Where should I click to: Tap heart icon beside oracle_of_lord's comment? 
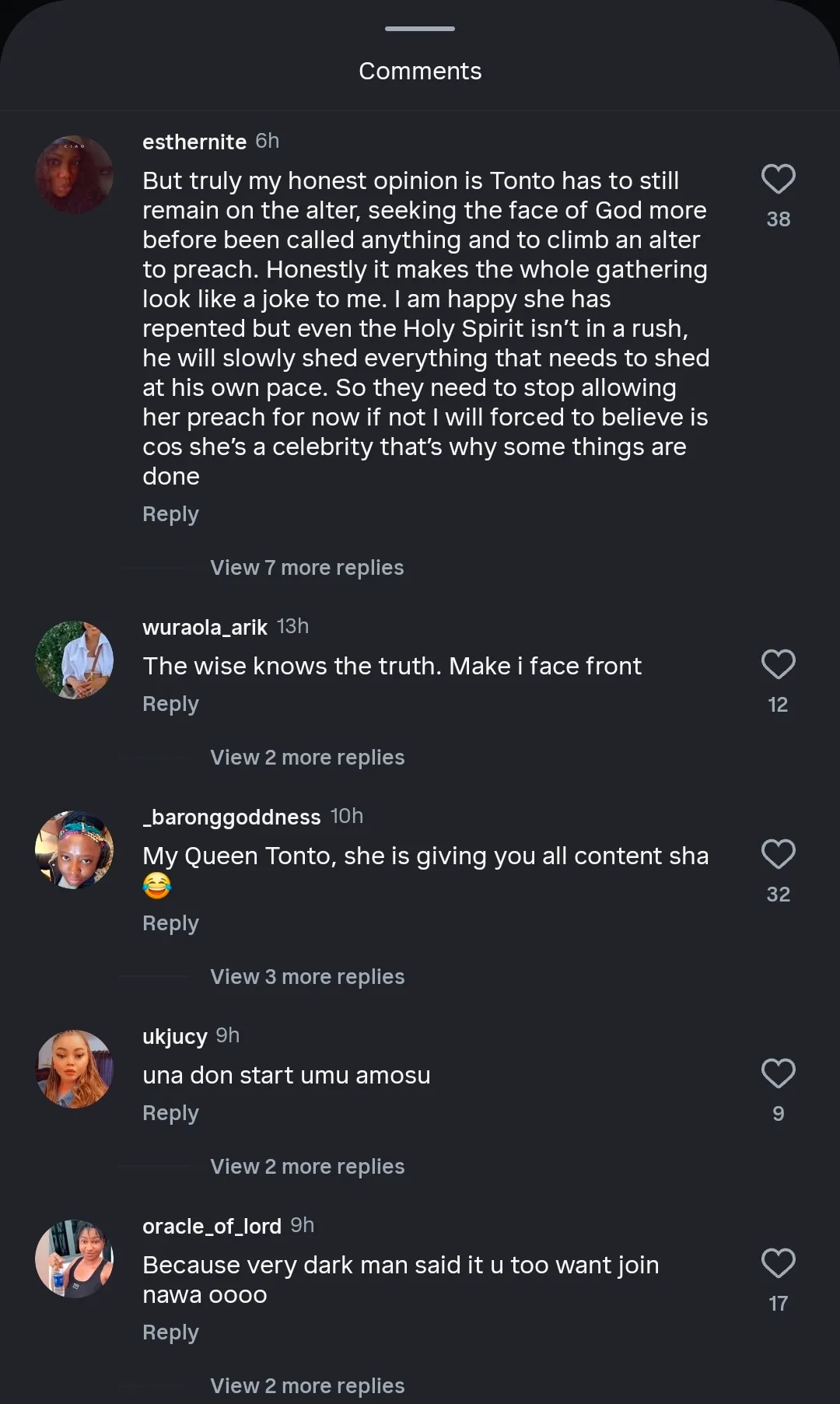pos(778,1264)
